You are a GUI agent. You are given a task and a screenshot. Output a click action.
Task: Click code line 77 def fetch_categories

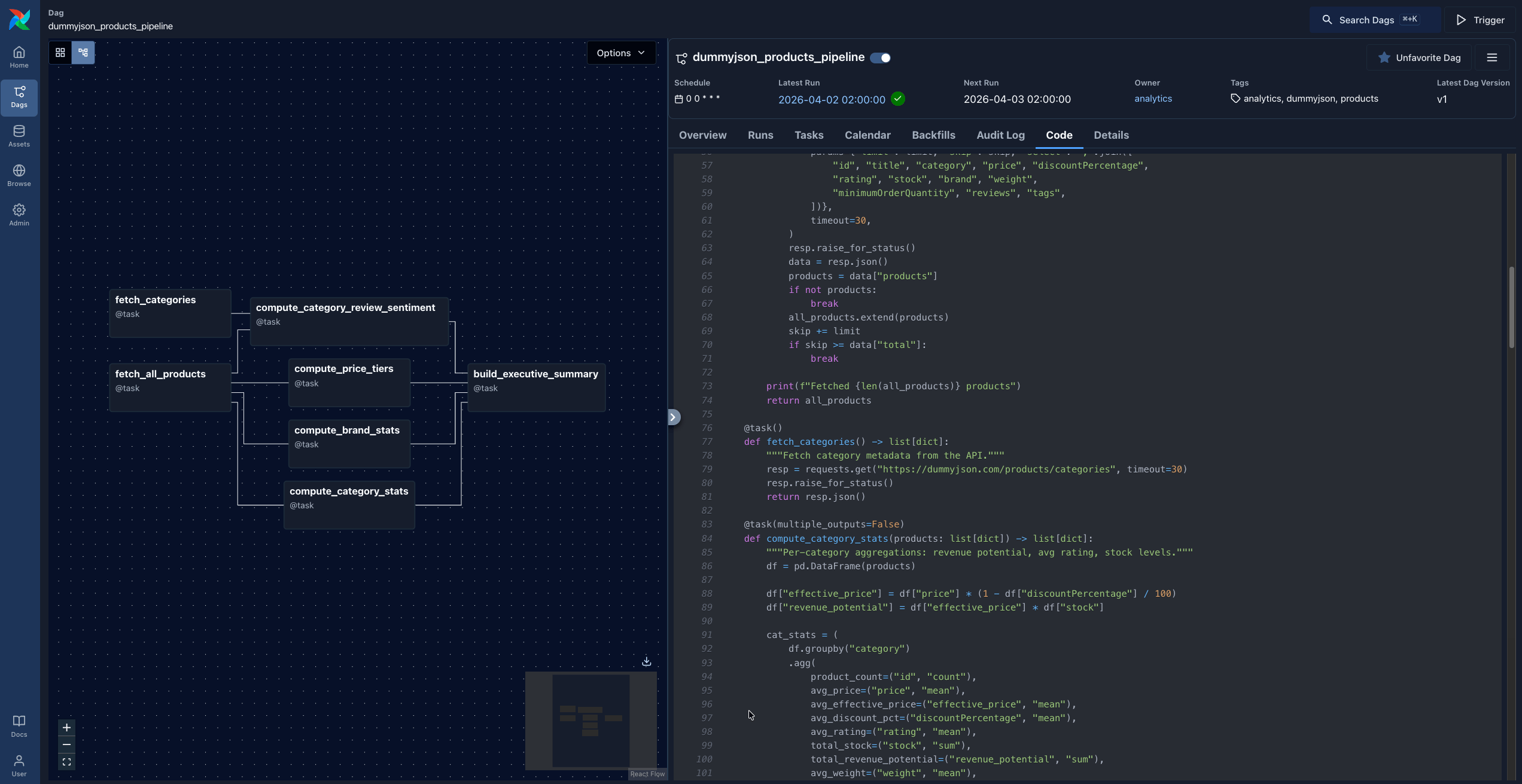[846, 442]
